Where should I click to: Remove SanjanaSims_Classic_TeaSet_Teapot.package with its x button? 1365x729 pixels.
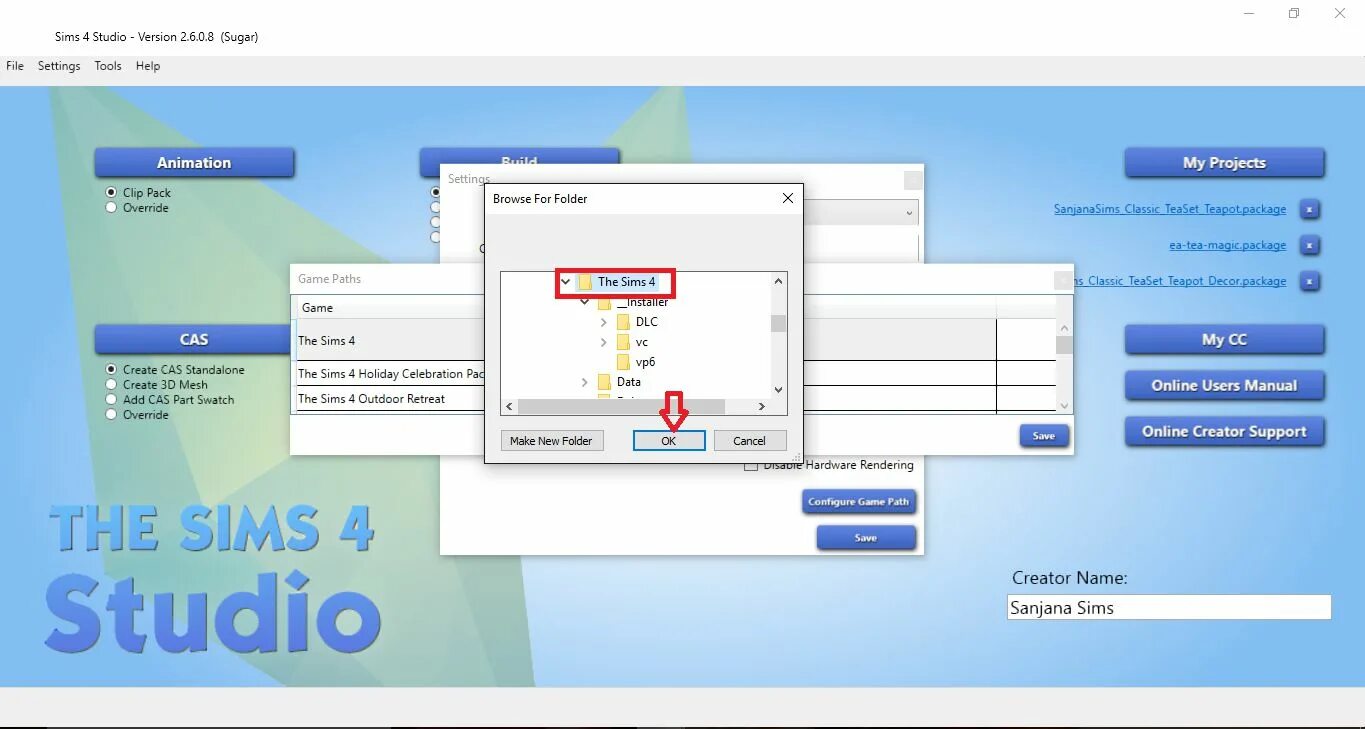coord(1310,210)
